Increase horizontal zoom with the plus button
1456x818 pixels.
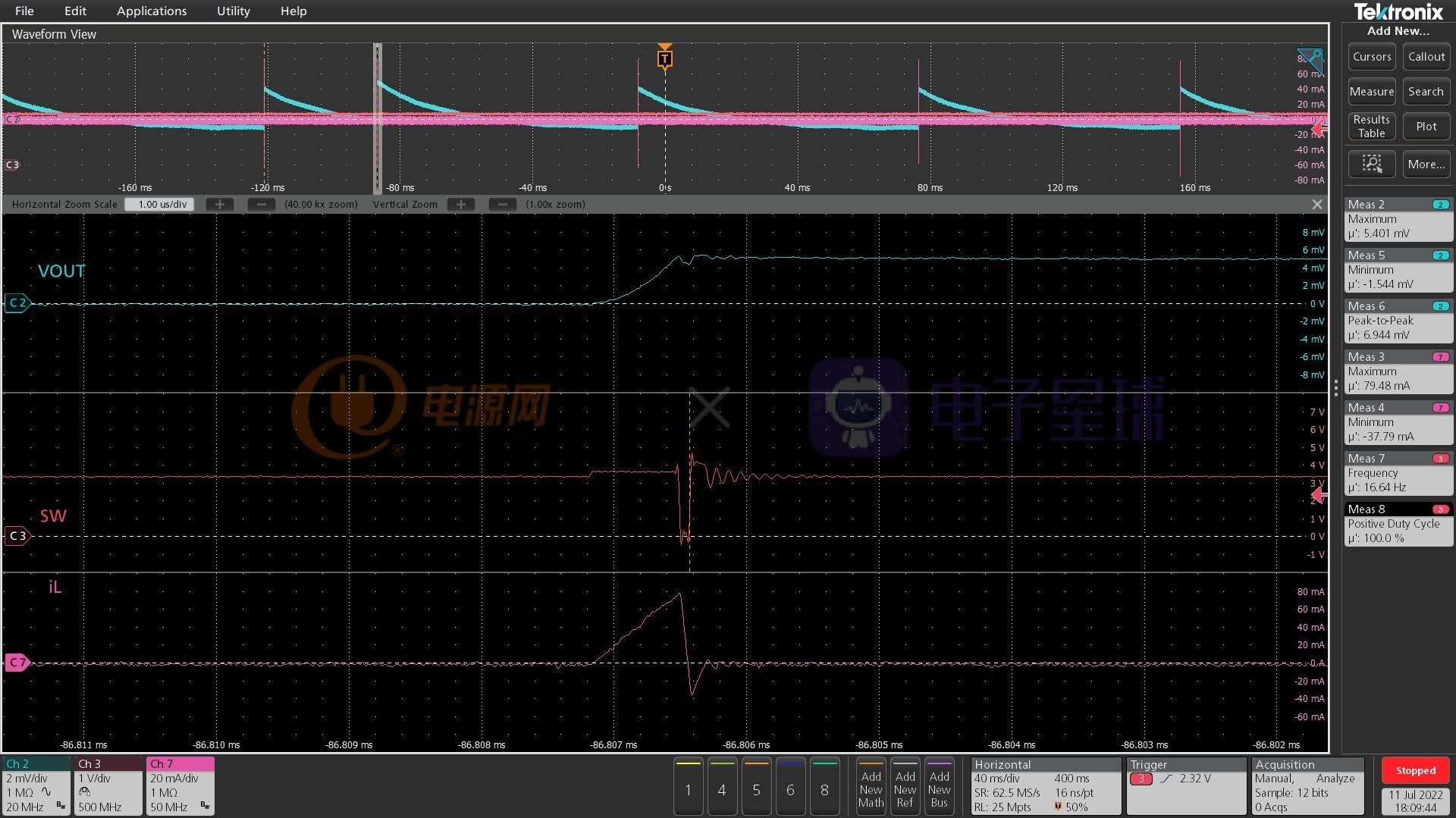pyautogui.click(x=220, y=205)
